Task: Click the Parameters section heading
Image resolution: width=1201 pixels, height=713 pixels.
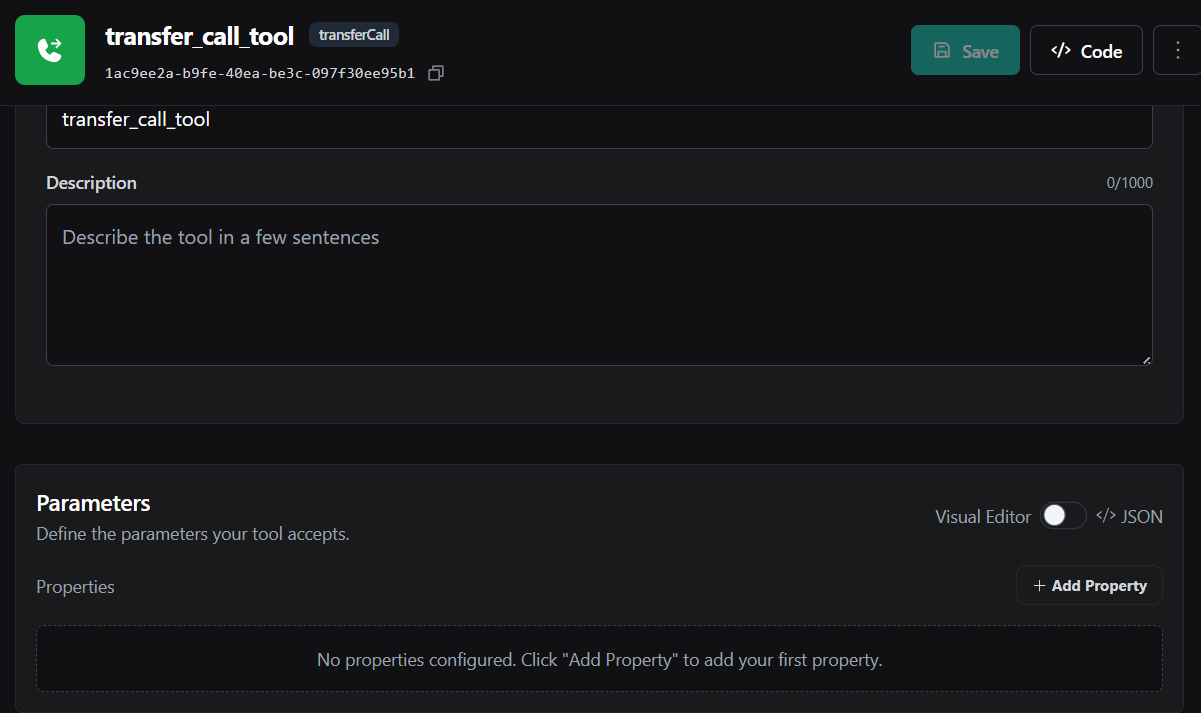Action: (93, 503)
